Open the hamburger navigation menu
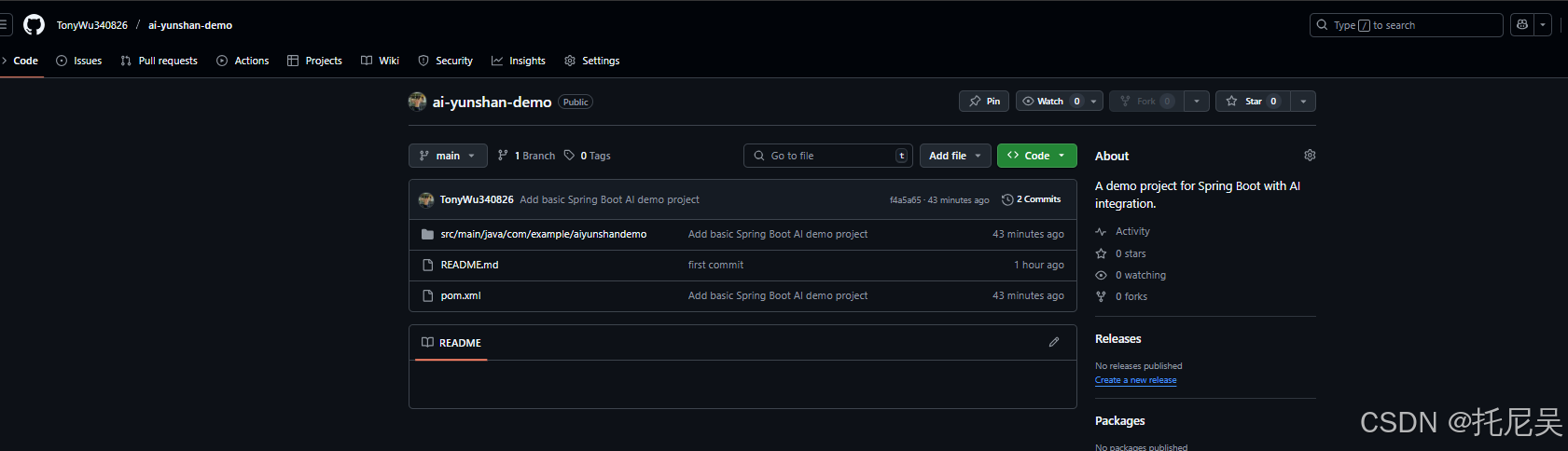This screenshot has width=1568, height=451. pos(4,25)
